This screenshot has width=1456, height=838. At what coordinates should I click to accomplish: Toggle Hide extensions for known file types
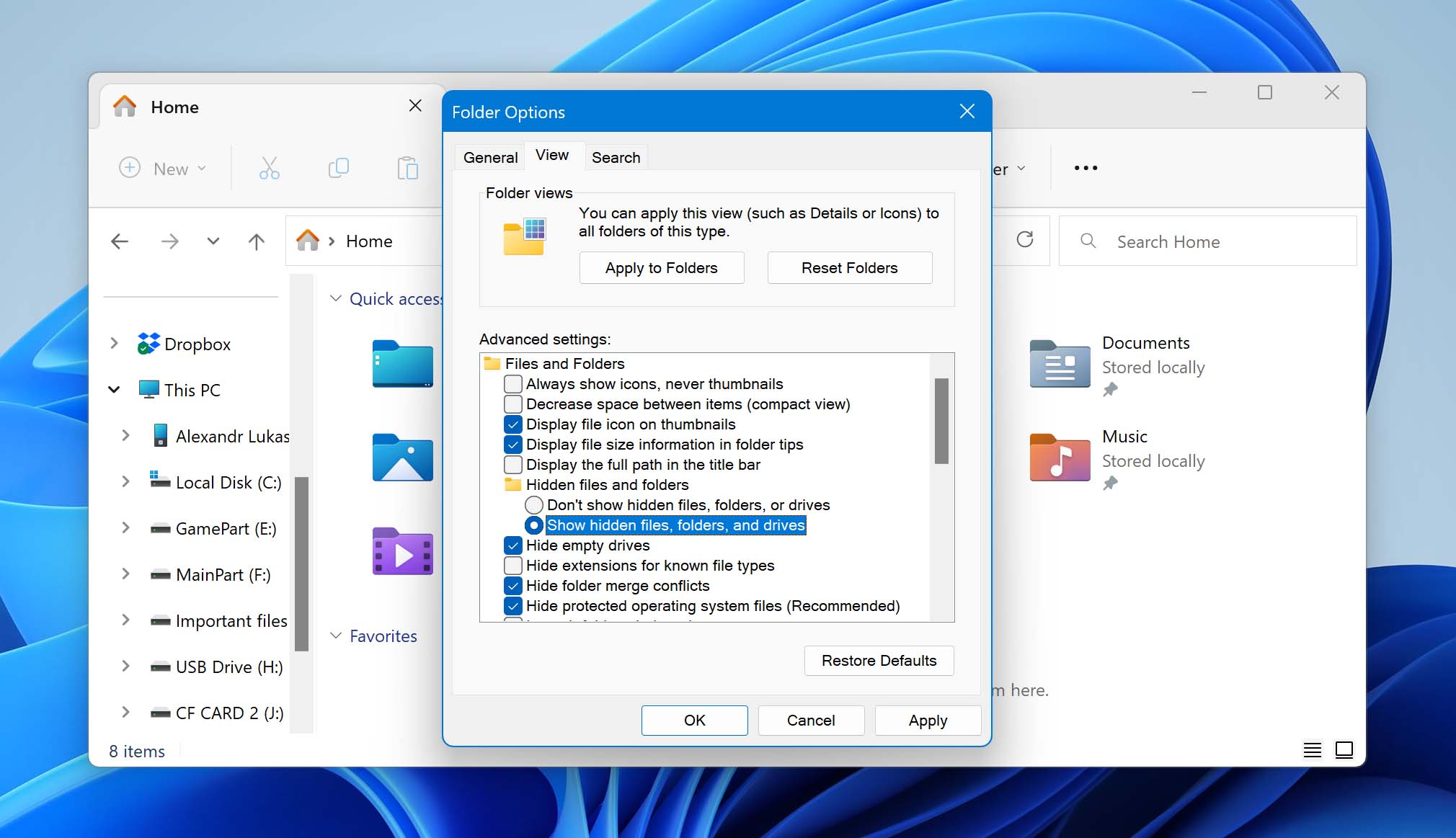(x=513, y=565)
